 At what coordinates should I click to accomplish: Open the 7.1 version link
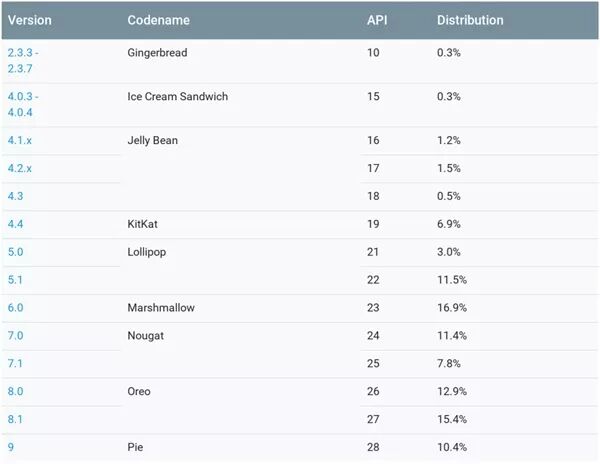[x=15, y=364]
